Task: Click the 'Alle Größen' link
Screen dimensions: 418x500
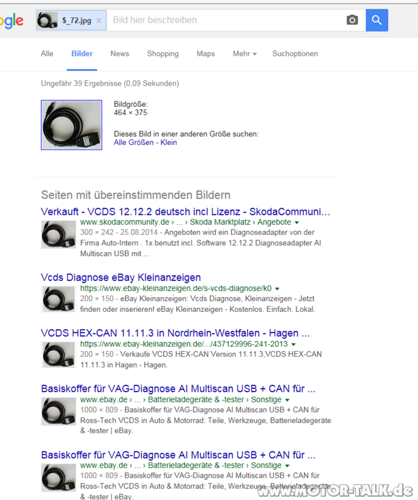Action: click(134, 142)
